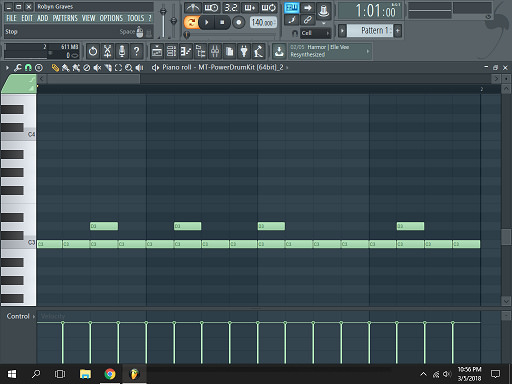The height and width of the screenshot is (384, 512).
Task: Open the browser view icon
Action: tap(201, 51)
